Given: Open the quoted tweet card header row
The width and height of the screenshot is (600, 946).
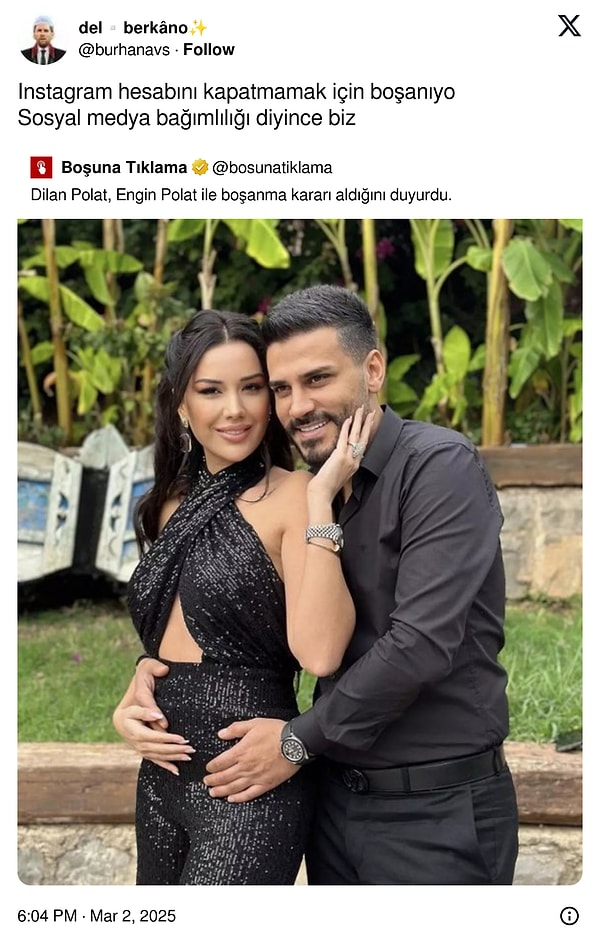Looking at the screenshot, I should 182,167.
